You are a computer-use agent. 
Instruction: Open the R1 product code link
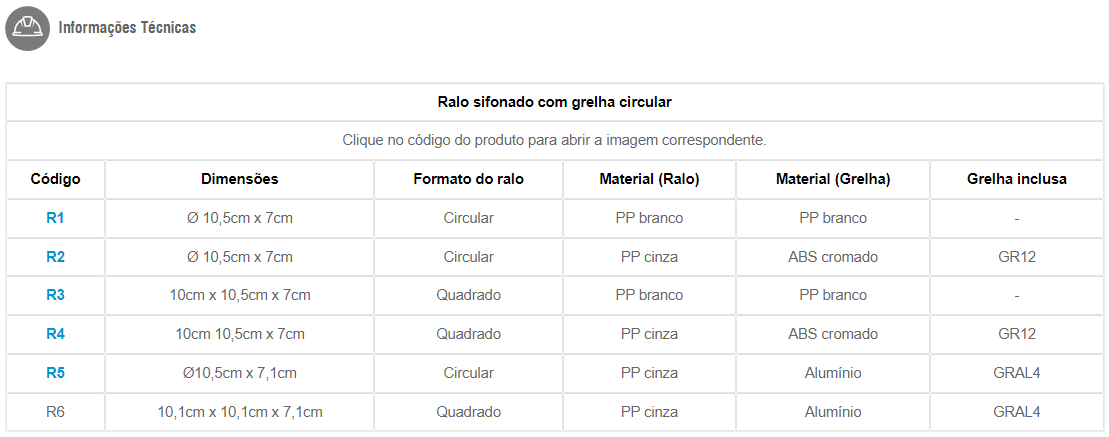coord(55,218)
